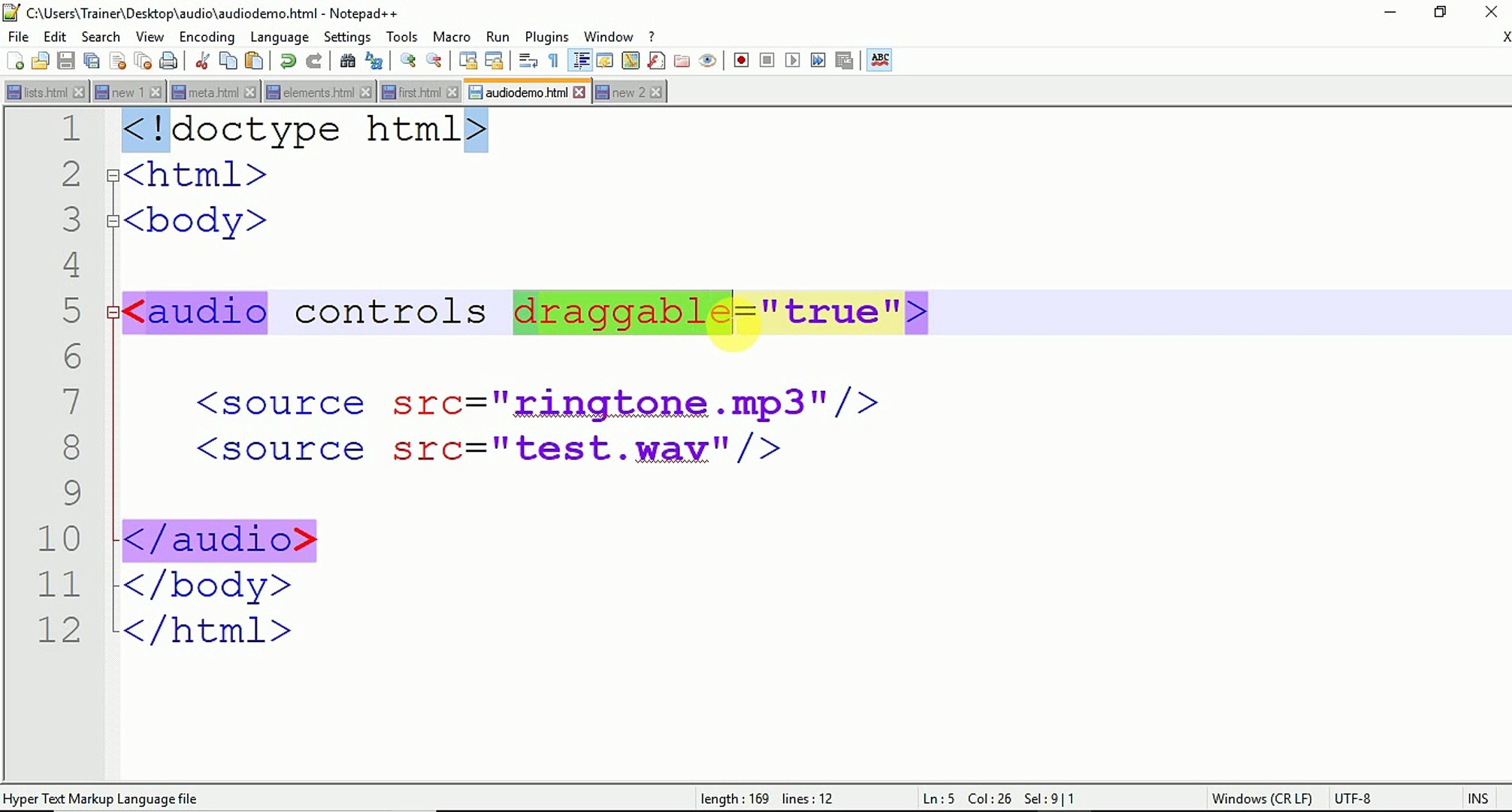Close the meta.html tab
Image resolution: width=1512 pixels, height=812 pixels.
coord(250,92)
